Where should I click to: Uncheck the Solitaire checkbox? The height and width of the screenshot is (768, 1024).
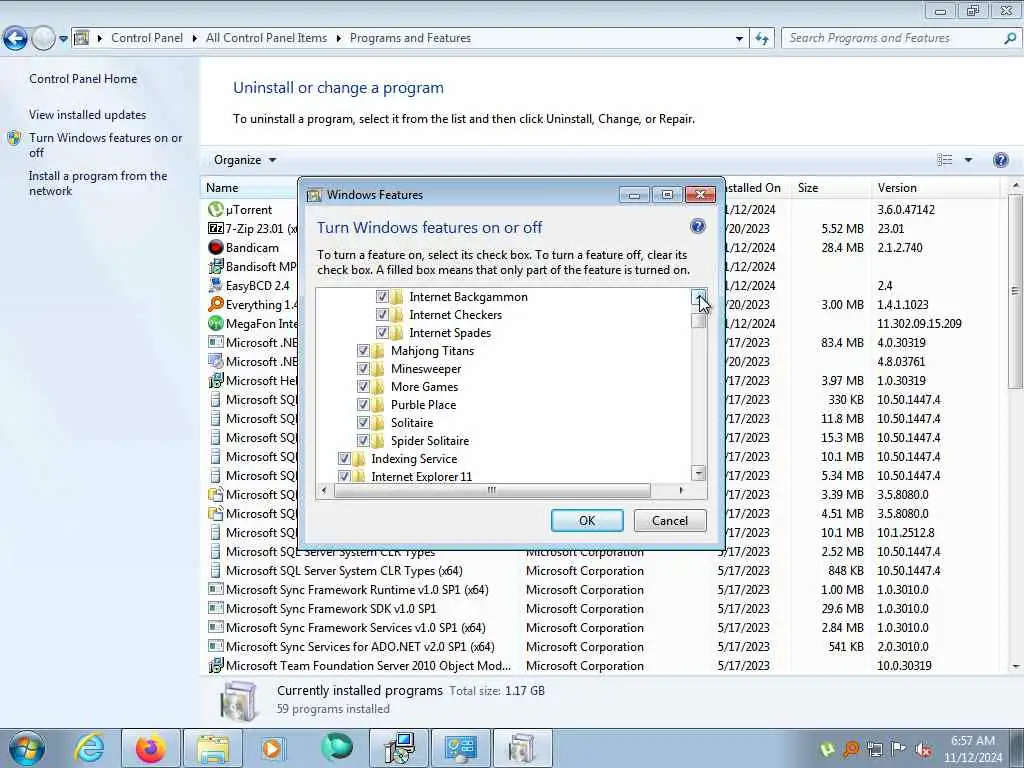tap(363, 423)
